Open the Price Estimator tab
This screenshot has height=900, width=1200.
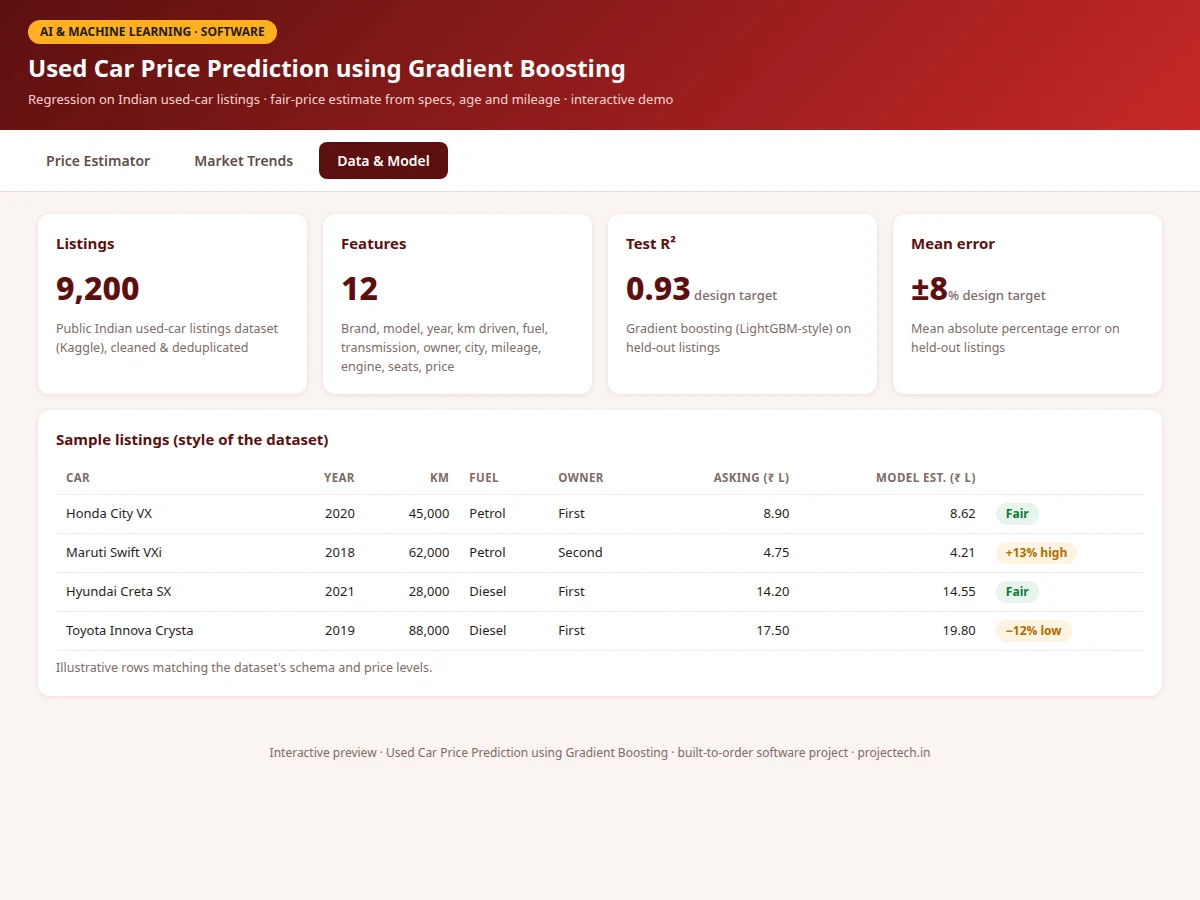point(98,161)
